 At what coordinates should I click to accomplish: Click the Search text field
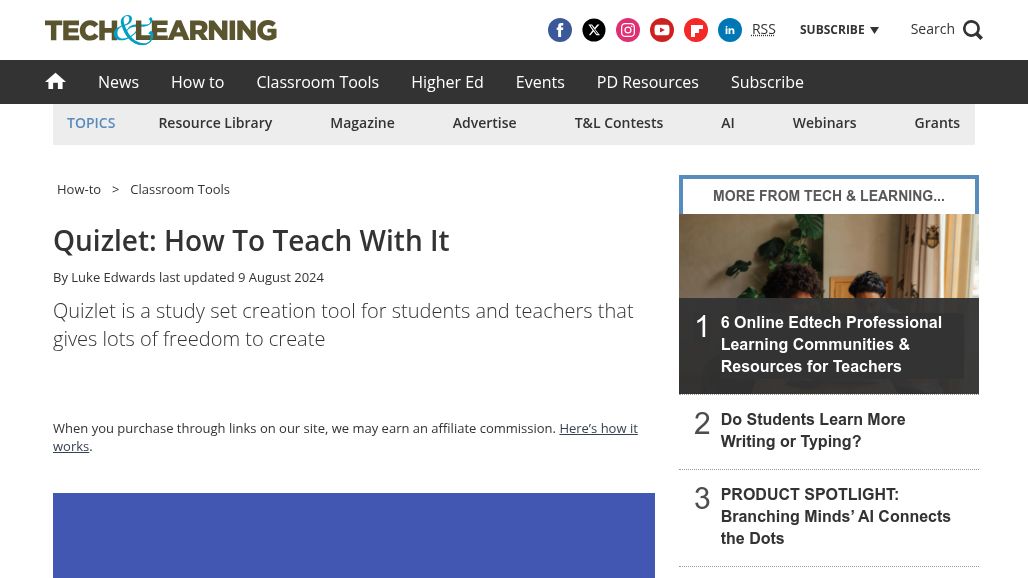coord(932,29)
